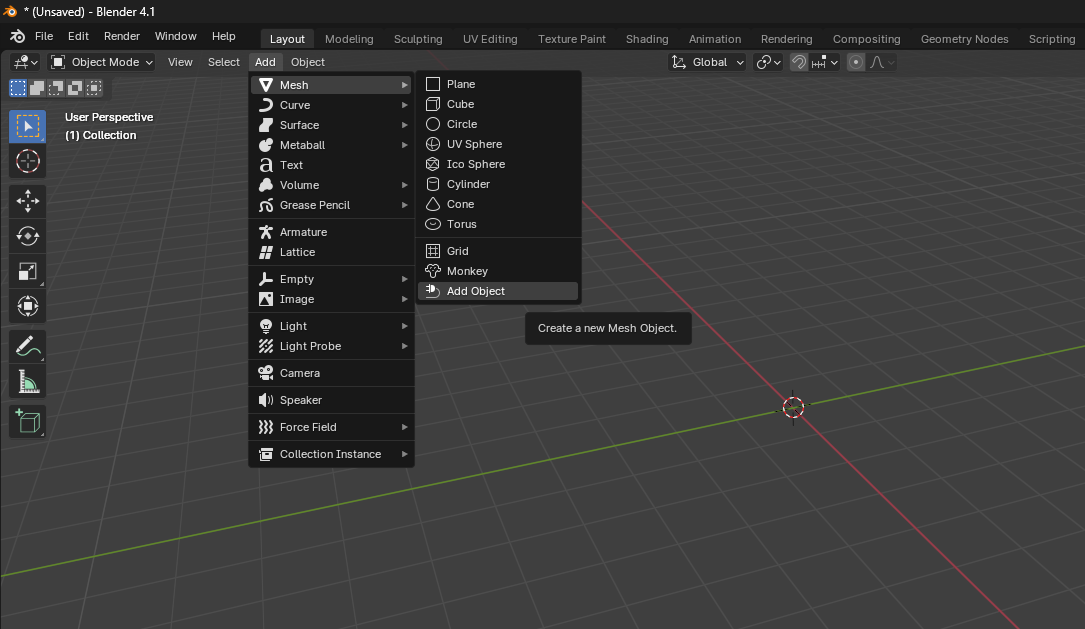Screen dimensions: 1085x629
Task: Set selection mode to subtract
Action: 56,88
